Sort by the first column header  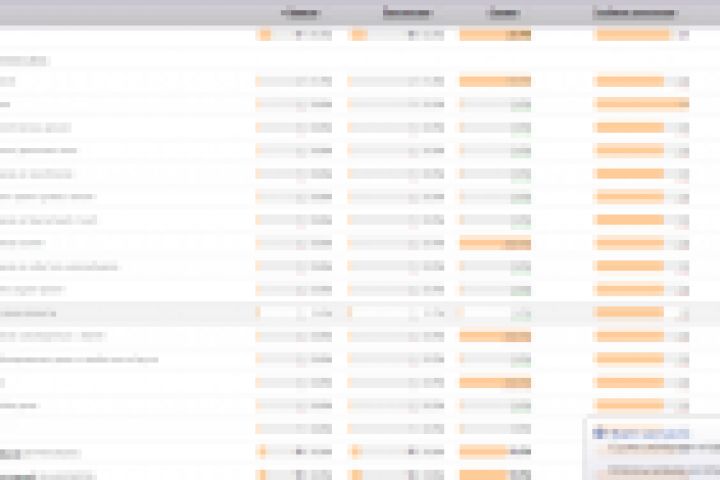coord(300,12)
